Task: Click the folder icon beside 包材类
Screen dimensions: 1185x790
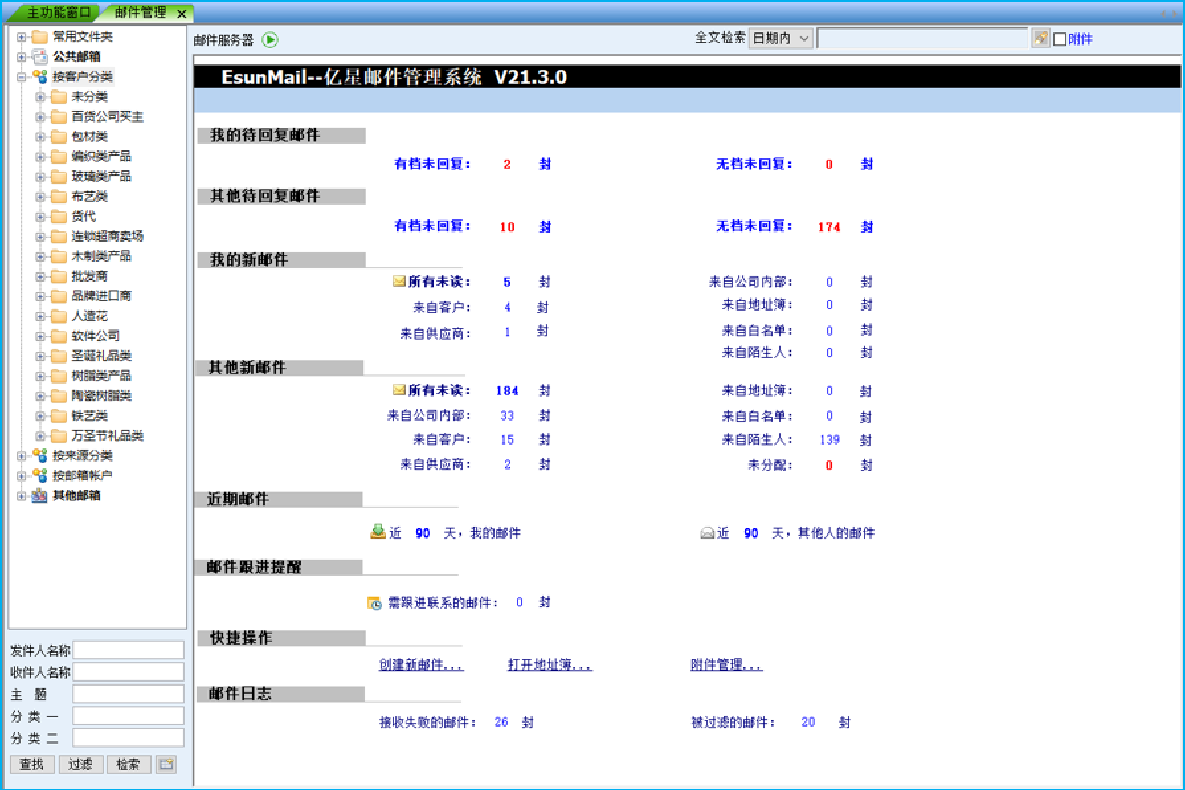Action: (58, 137)
